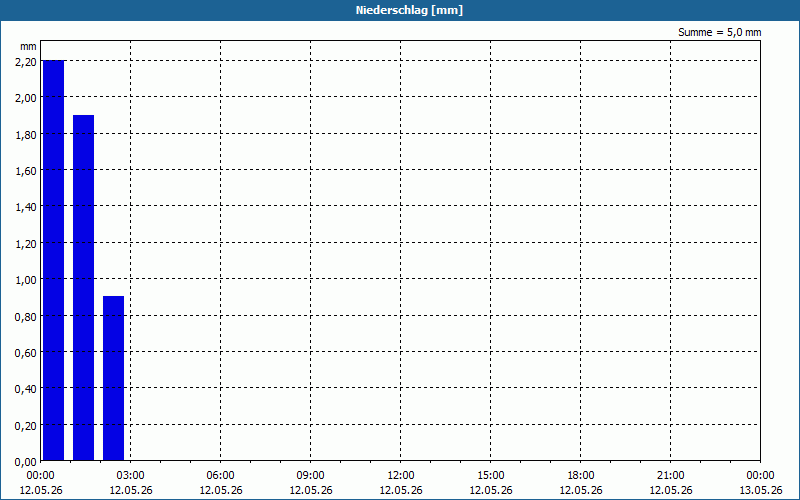Image resolution: width=800 pixels, height=500 pixels.
Task: Click the y-axis label '1,20'
Action: pos(26,244)
